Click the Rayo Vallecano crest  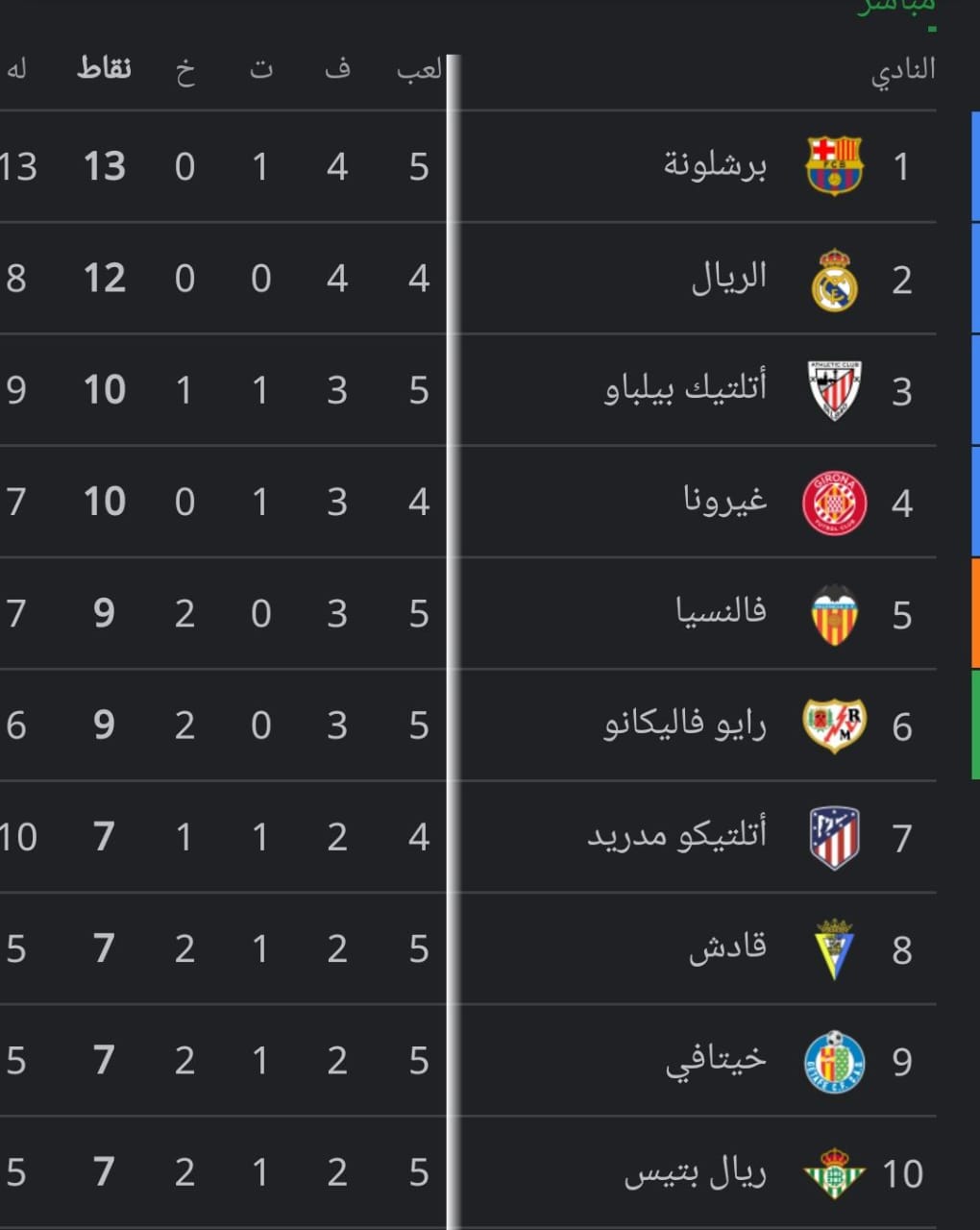(834, 726)
